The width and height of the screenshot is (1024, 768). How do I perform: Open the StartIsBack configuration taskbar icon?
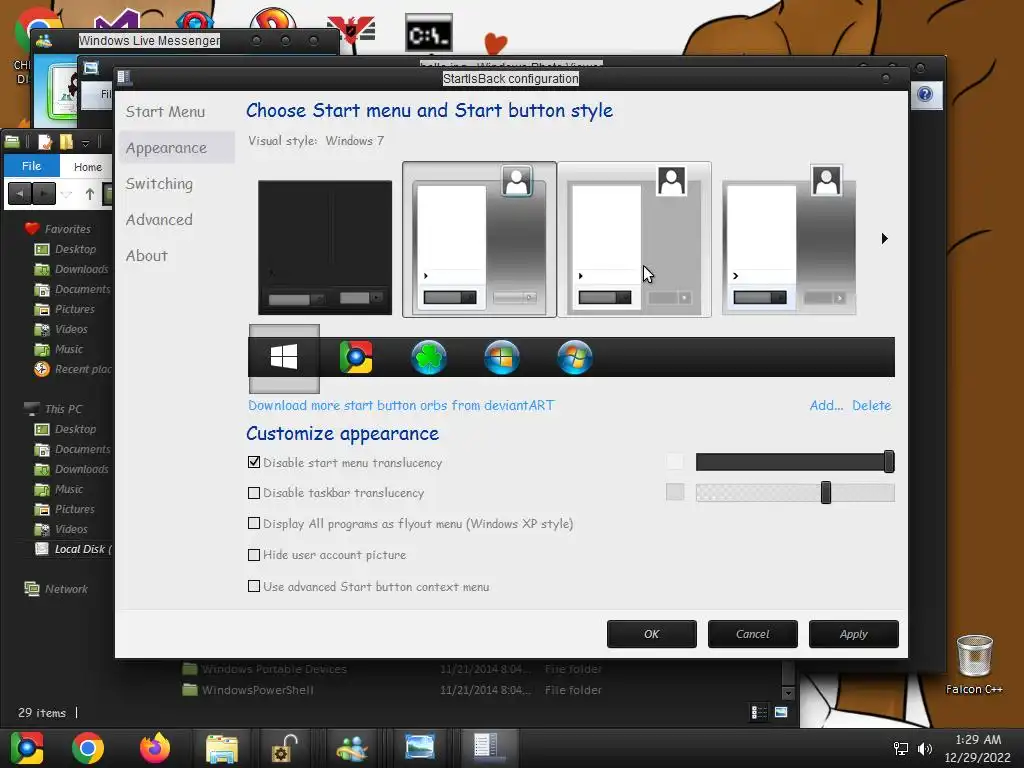487,748
